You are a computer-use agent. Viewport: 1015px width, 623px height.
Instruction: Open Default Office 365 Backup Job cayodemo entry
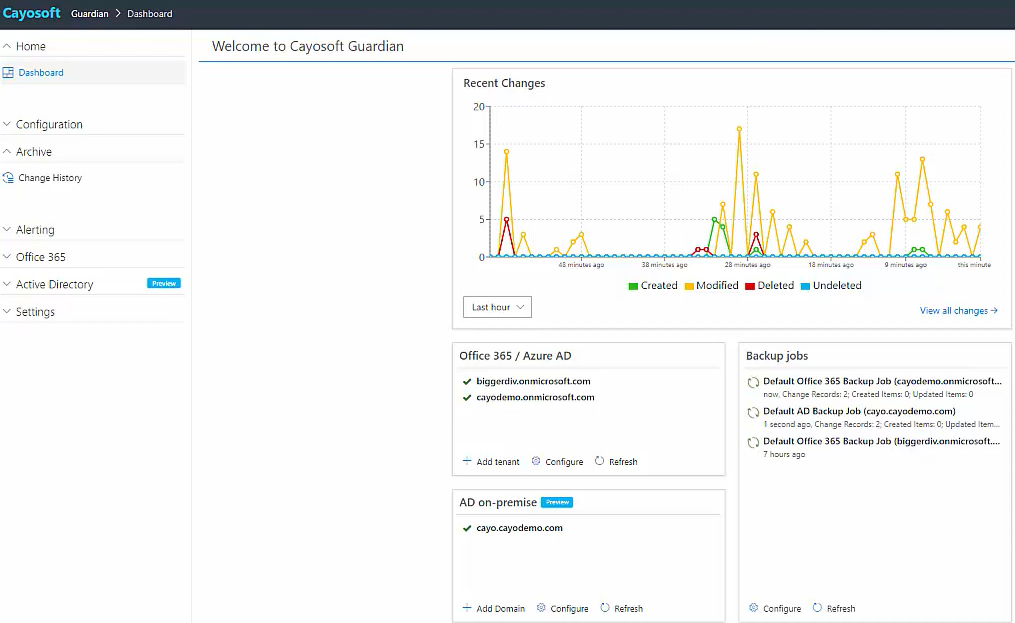click(x=882, y=381)
